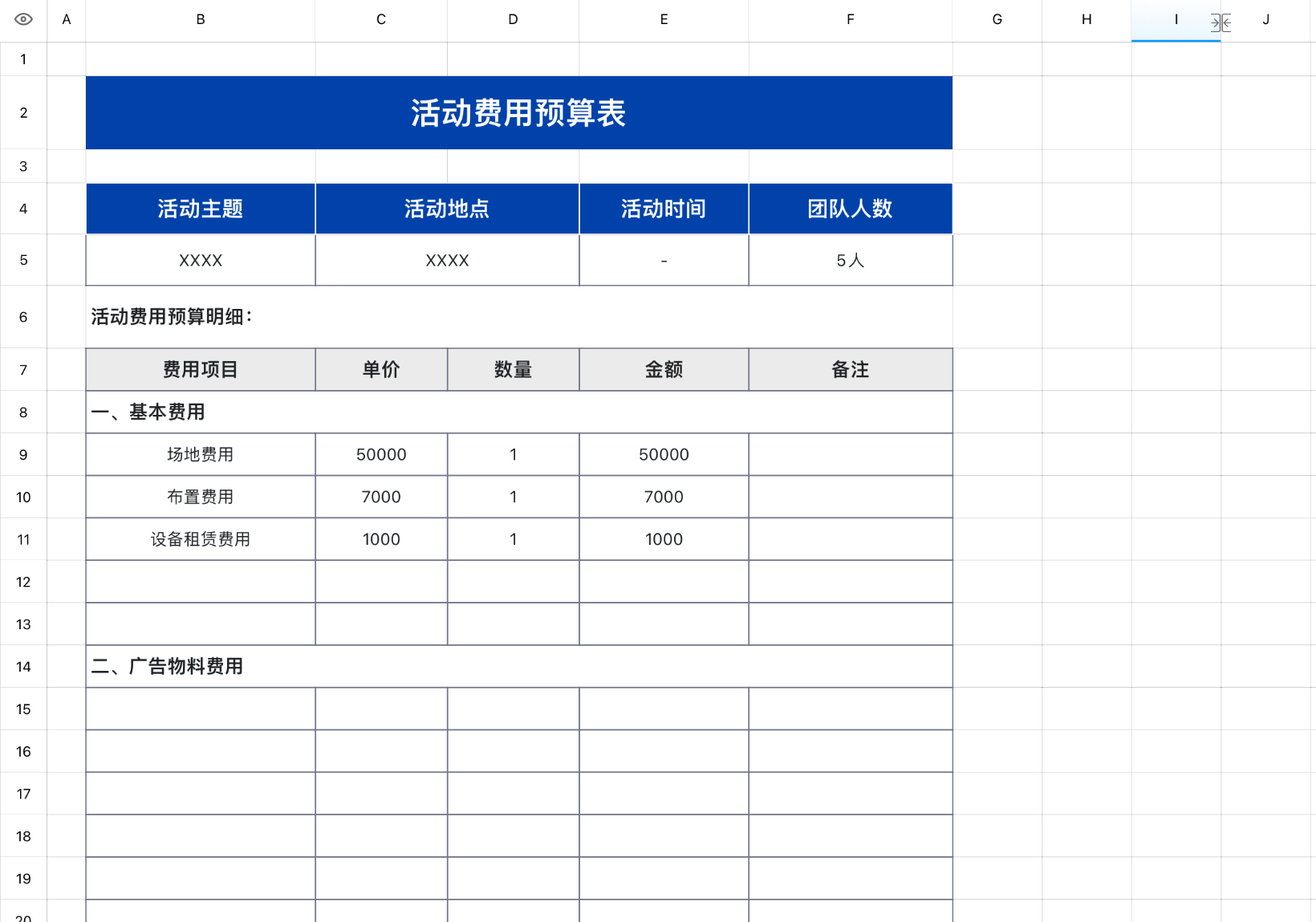Click the 备注 column heading
Viewport: 1316px width, 922px height.
coord(851,370)
